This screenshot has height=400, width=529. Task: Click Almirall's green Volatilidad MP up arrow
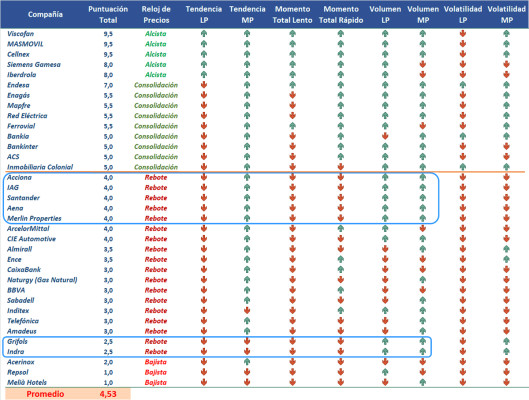coord(506,249)
